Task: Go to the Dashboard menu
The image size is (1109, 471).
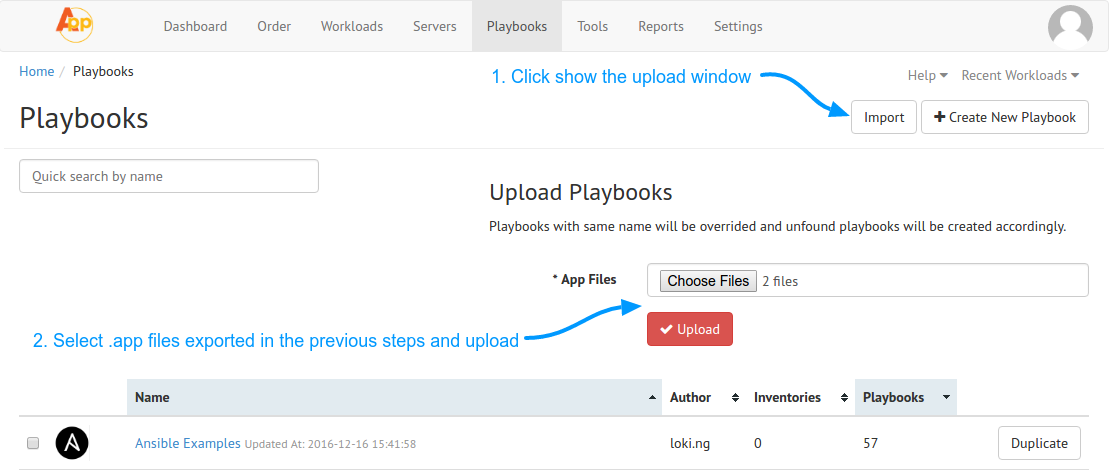Action: (x=195, y=26)
